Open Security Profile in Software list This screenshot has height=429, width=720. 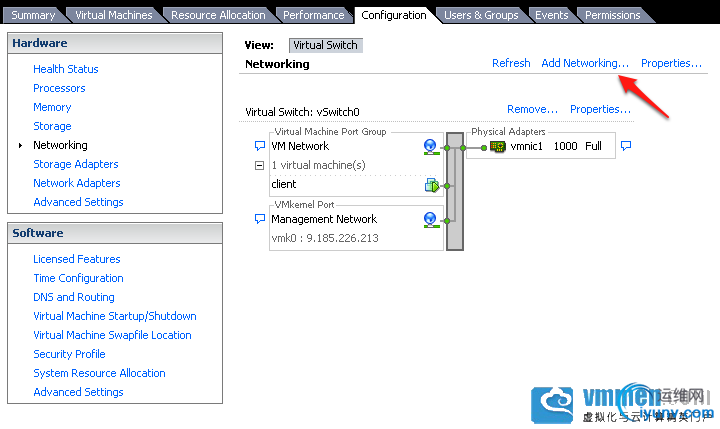coord(69,354)
